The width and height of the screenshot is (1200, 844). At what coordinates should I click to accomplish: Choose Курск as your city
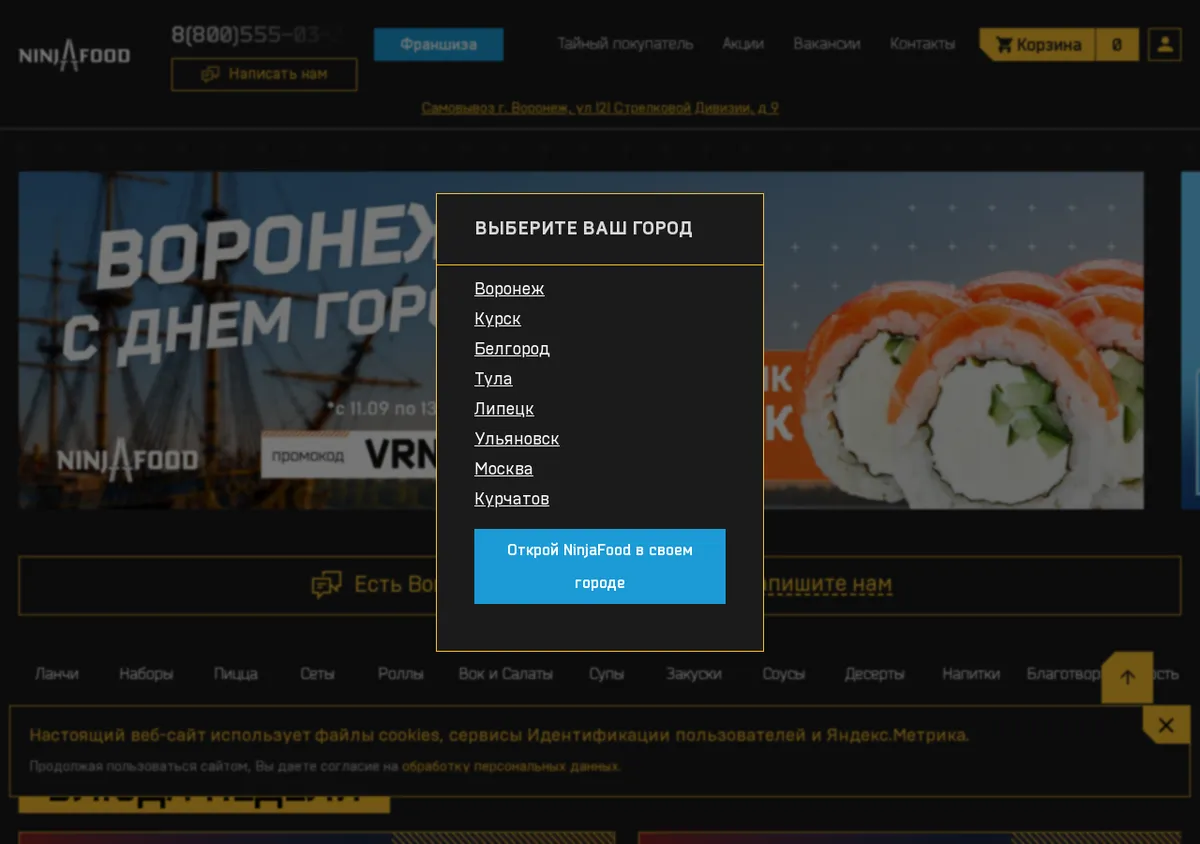click(x=497, y=319)
